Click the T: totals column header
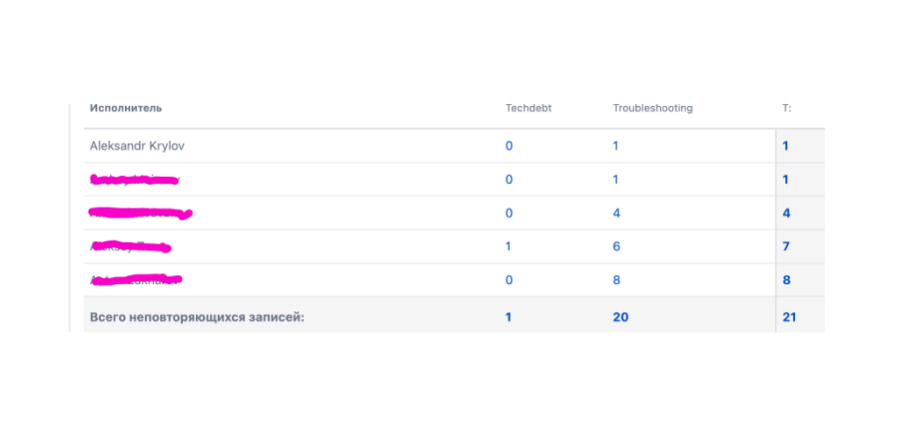 click(787, 108)
